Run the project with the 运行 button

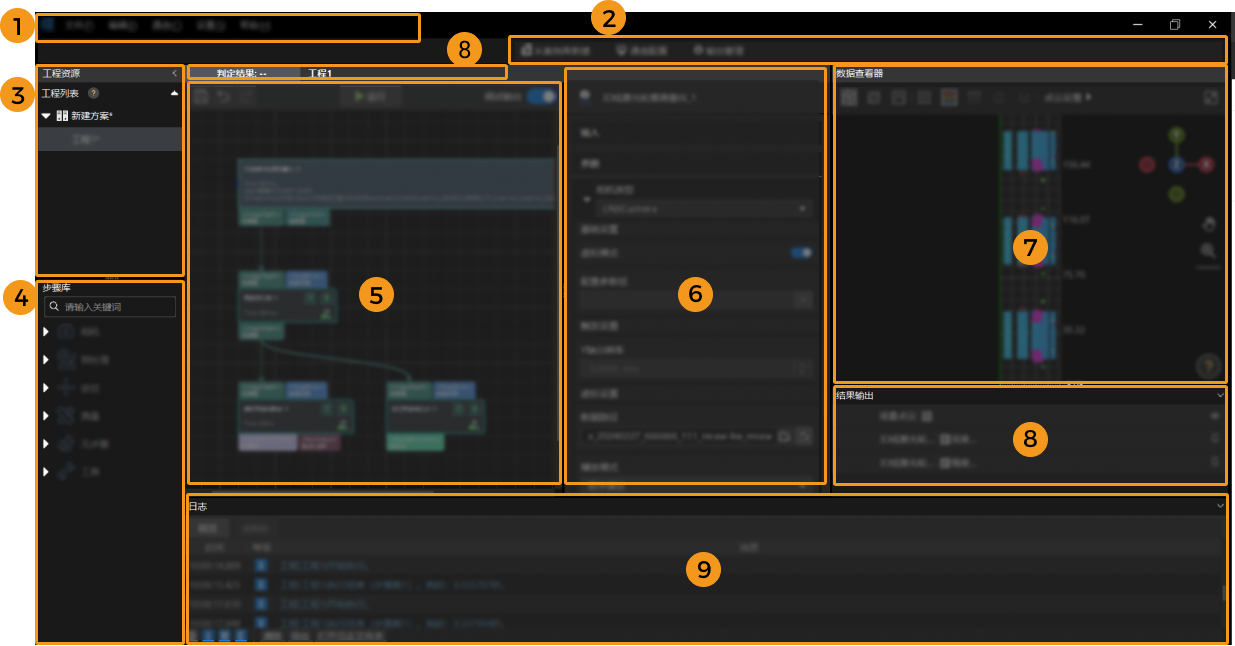pyautogui.click(x=370, y=96)
